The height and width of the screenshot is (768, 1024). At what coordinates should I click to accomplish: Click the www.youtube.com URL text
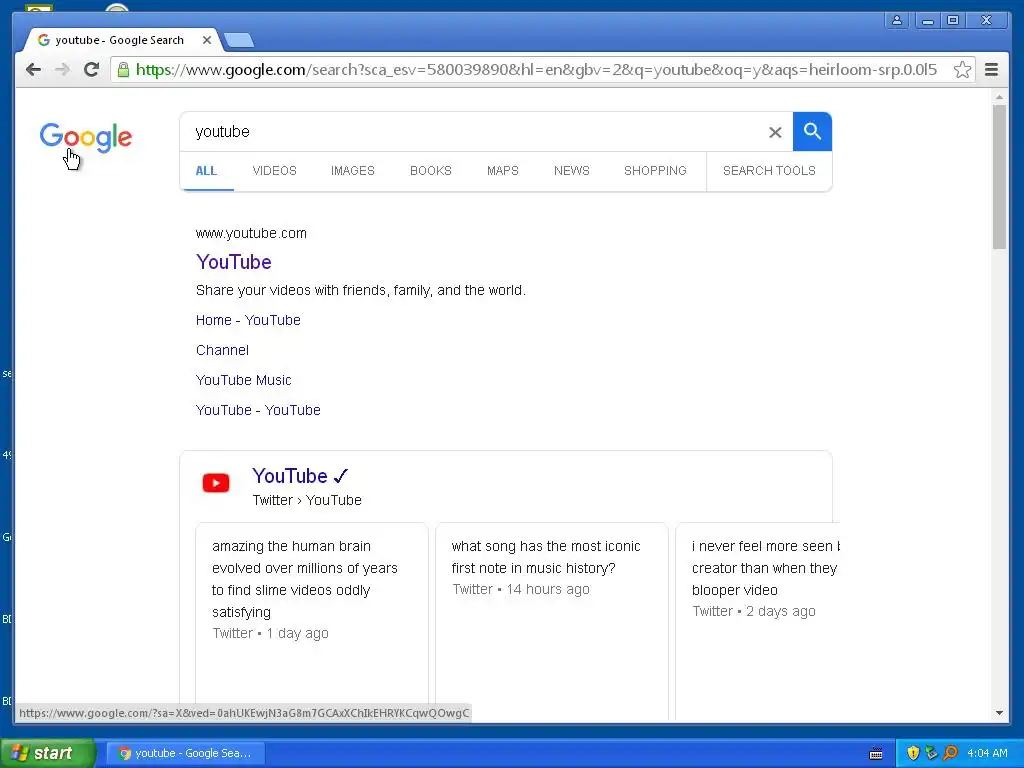tap(251, 233)
